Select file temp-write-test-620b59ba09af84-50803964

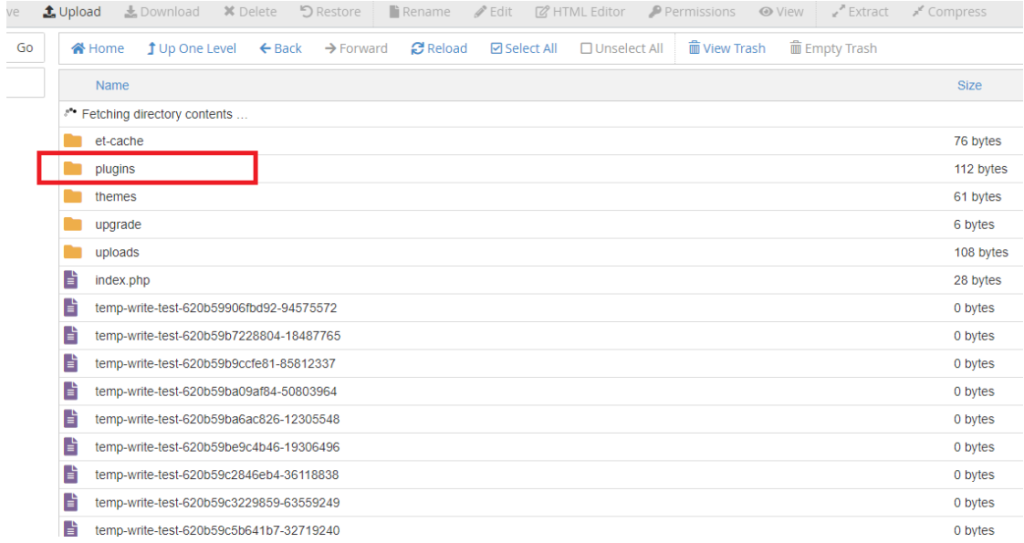pyautogui.click(x=216, y=391)
